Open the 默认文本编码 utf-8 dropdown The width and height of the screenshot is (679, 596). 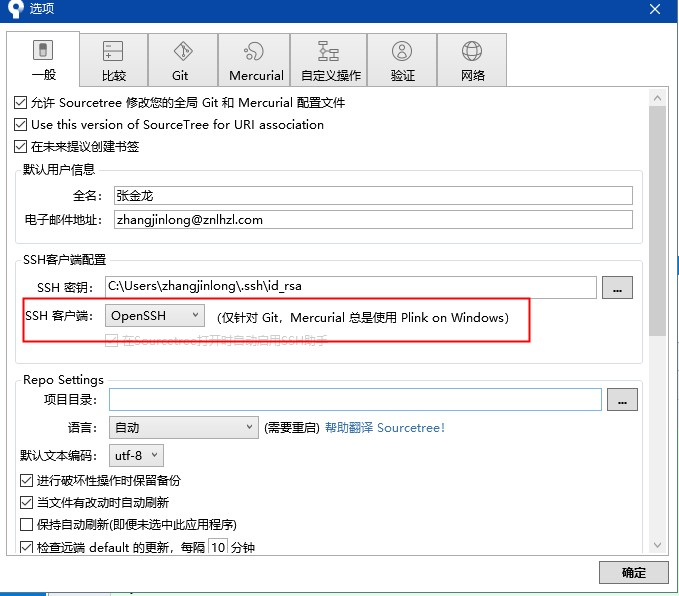(136, 455)
